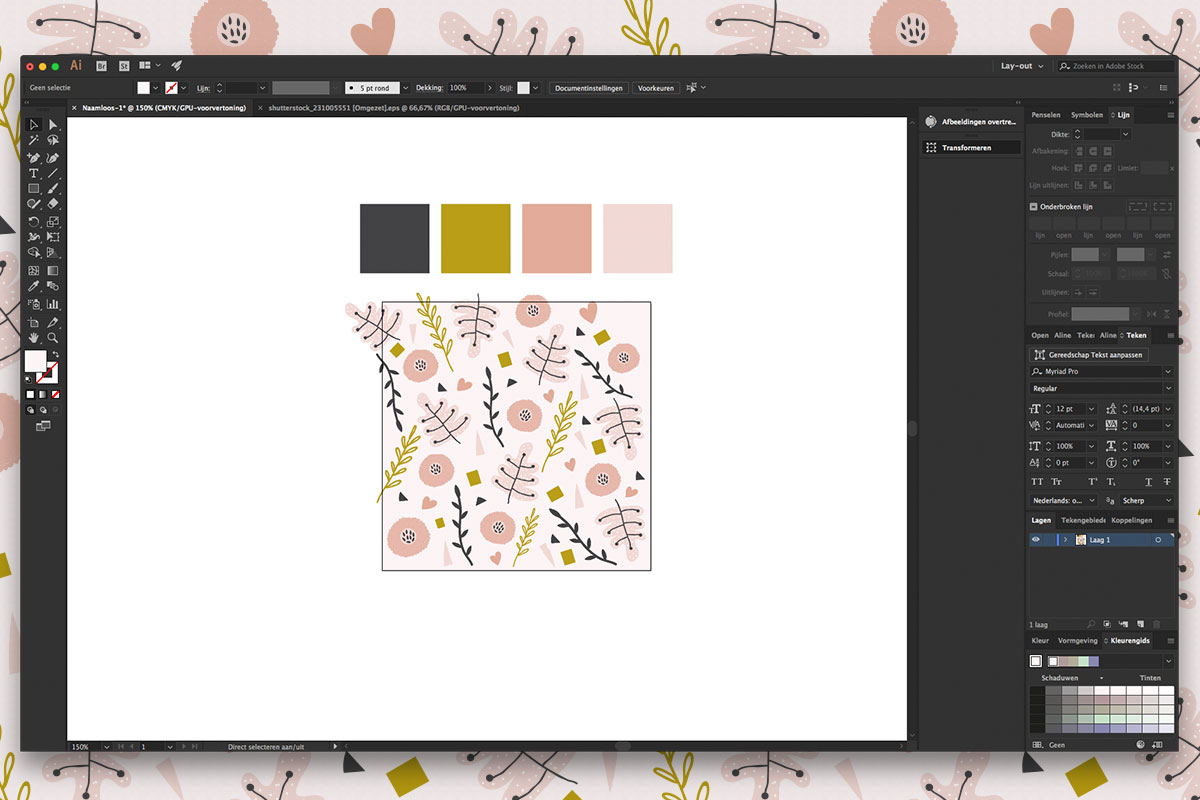This screenshot has height=800, width=1200.
Task: Open the Transformeren panel
Action: (971, 147)
